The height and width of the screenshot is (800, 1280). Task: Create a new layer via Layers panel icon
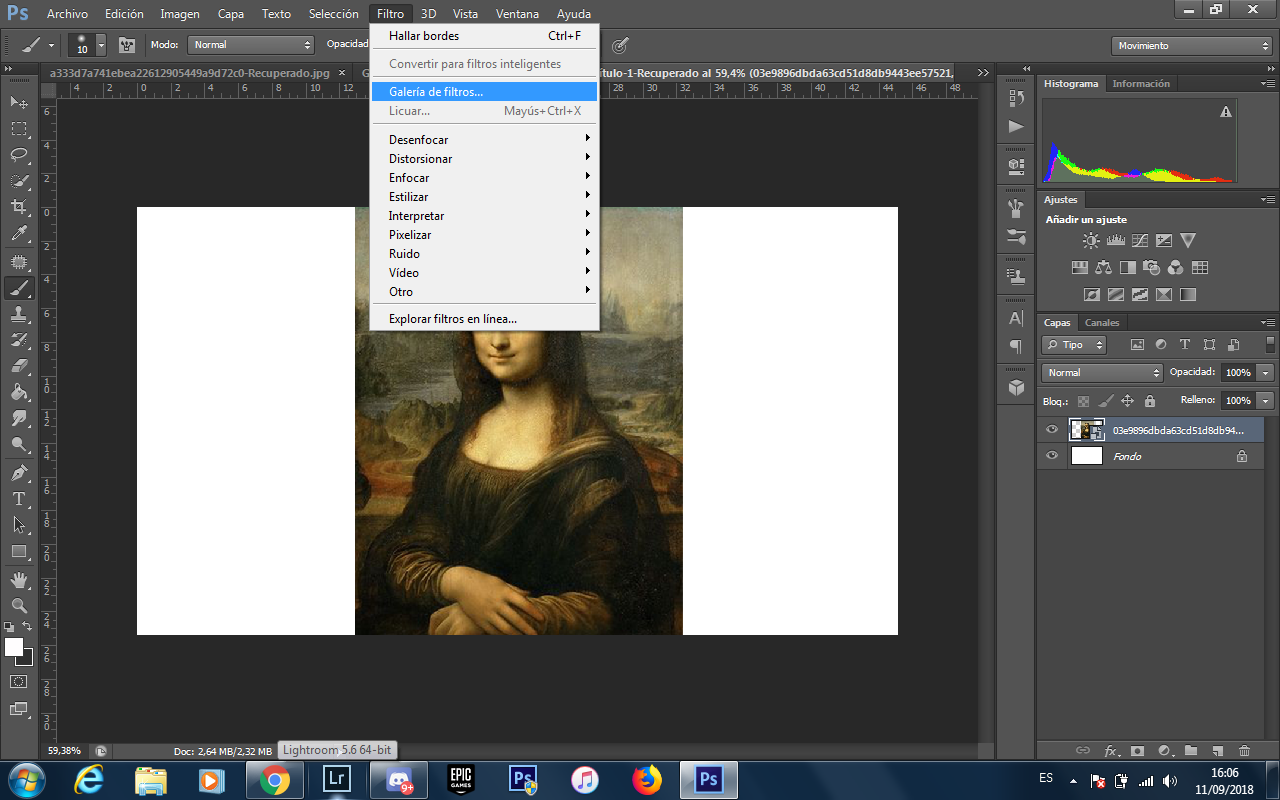pos(1217,750)
